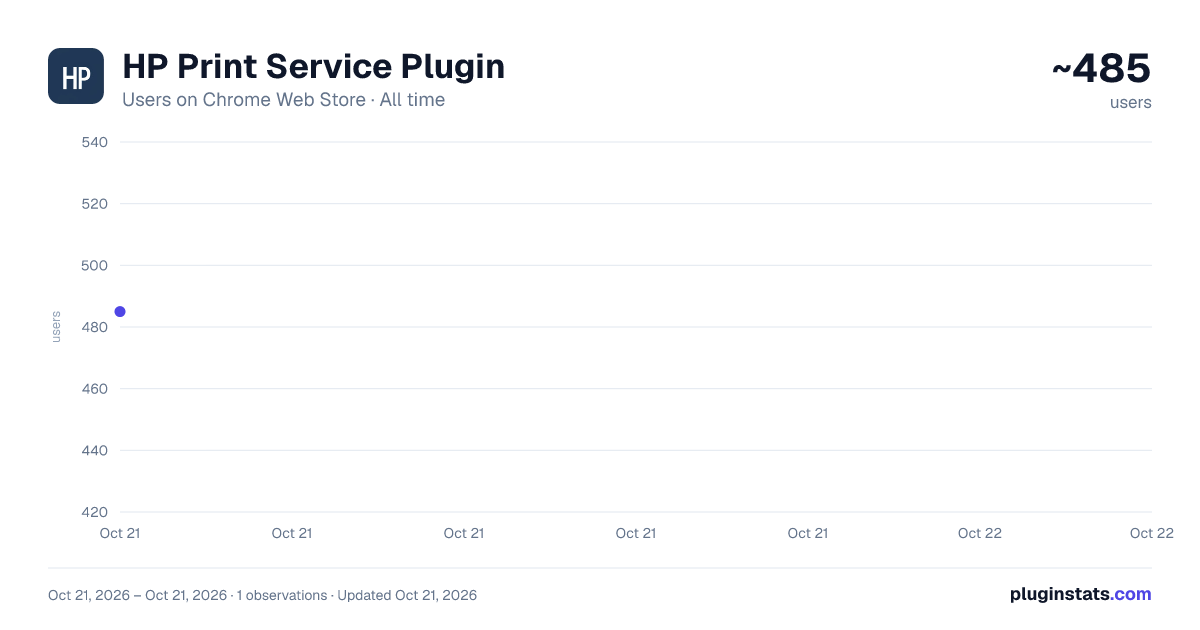
Task: Click the ~485 users count
Action: (1101, 69)
